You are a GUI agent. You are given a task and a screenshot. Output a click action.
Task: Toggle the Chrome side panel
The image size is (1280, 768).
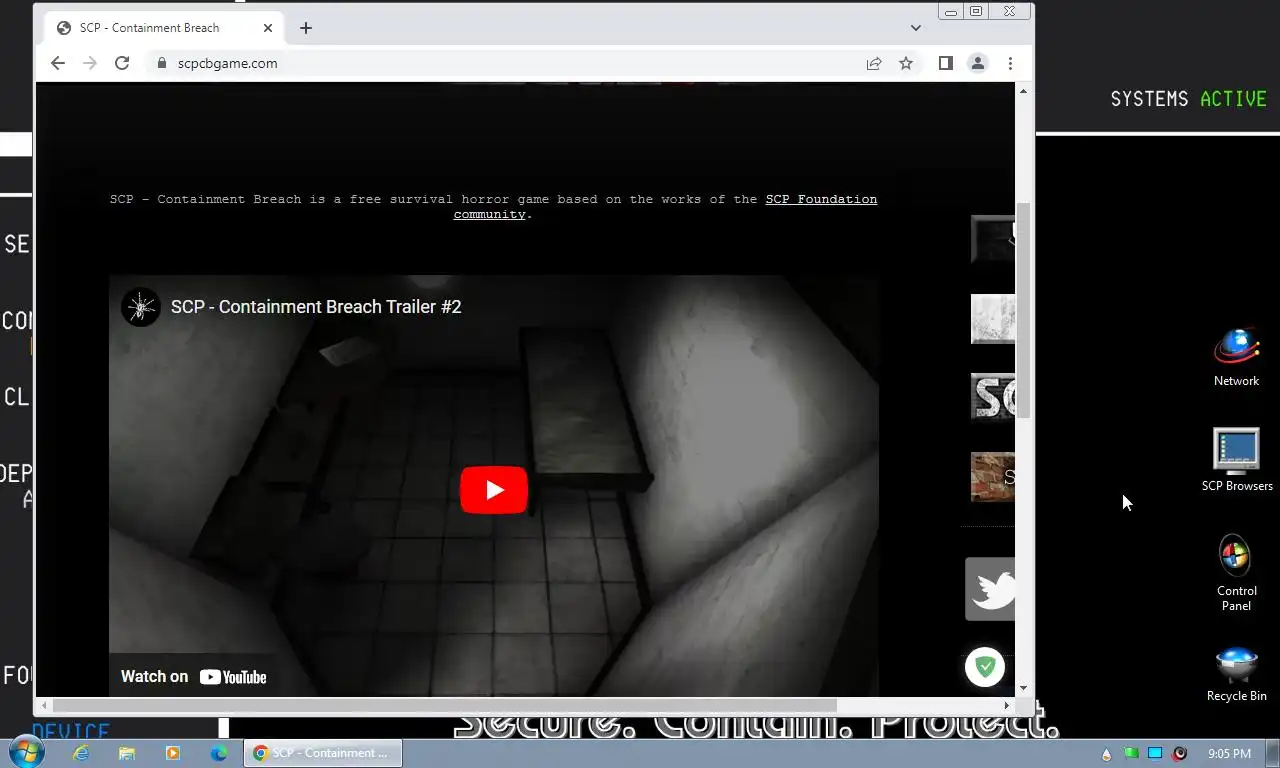pos(946,63)
